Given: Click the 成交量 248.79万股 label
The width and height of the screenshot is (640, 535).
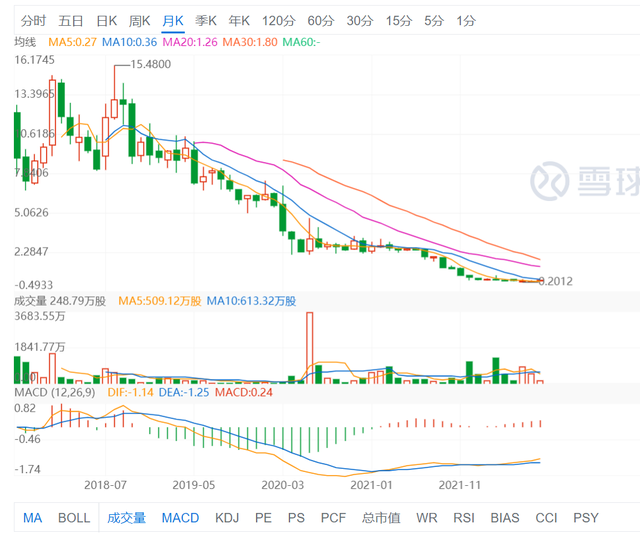Looking at the screenshot, I should pyautogui.click(x=60, y=301).
